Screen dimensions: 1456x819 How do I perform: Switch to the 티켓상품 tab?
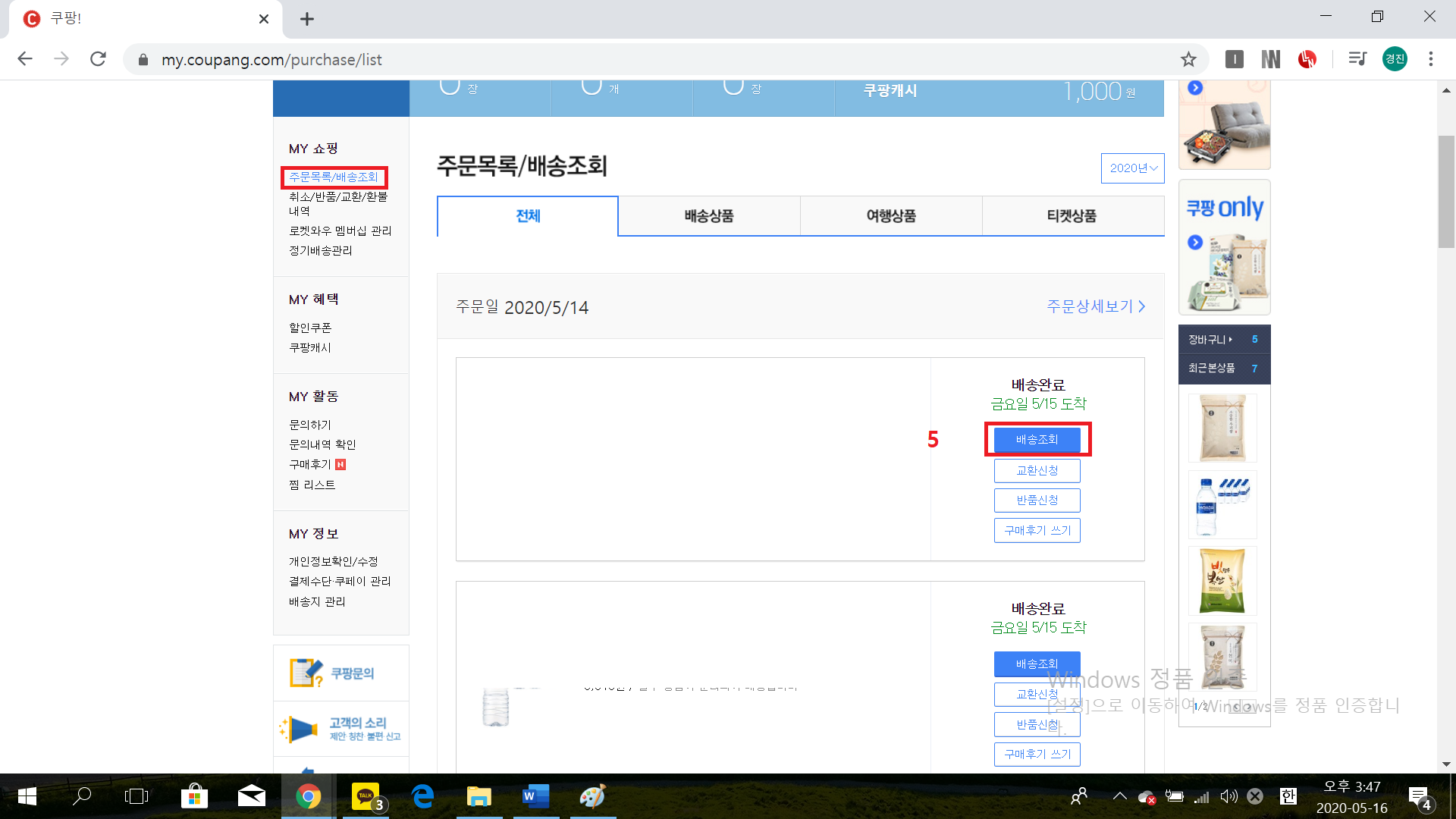pyautogui.click(x=1072, y=216)
